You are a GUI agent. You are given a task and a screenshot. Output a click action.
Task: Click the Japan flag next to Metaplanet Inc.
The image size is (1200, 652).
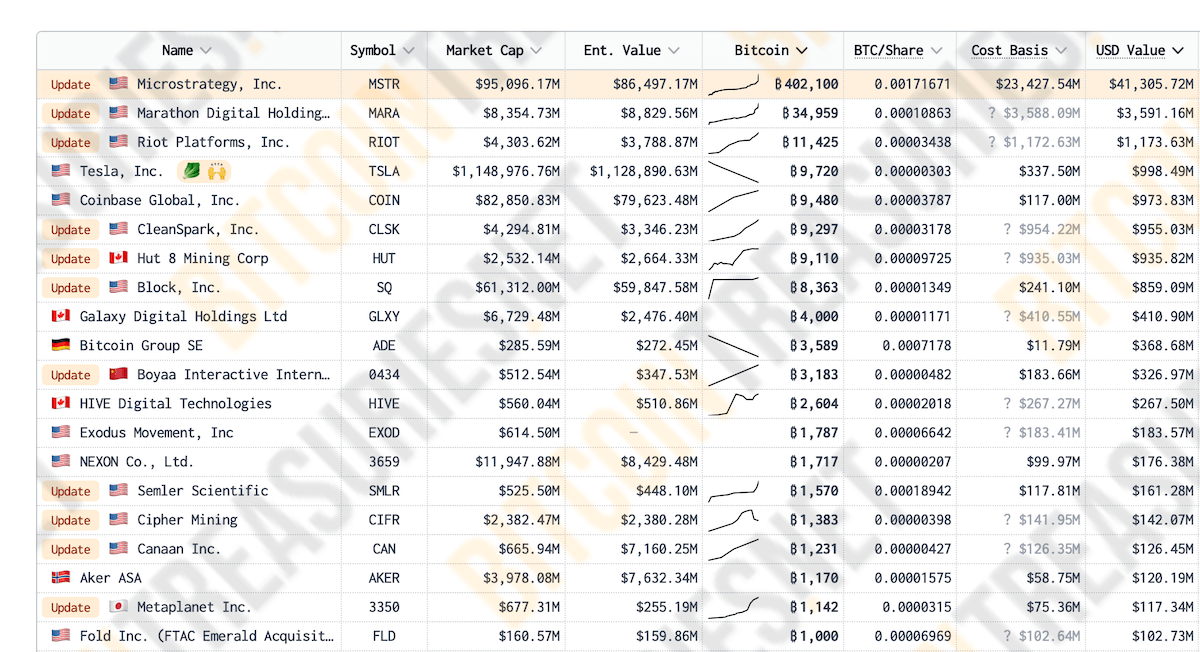point(118,606)
